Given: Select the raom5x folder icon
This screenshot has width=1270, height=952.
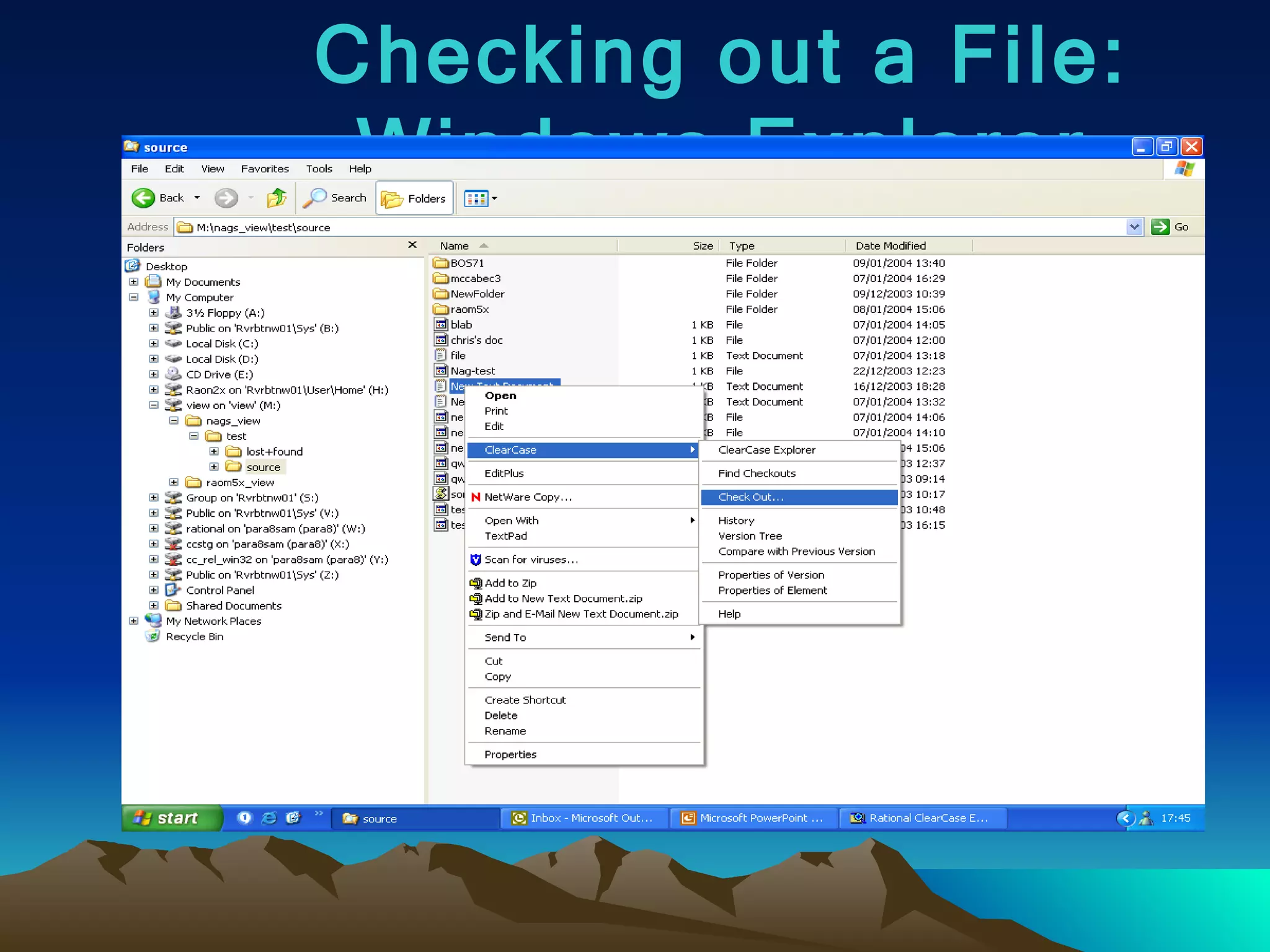Looking at the screenshot, I should (x=440, y=309).
